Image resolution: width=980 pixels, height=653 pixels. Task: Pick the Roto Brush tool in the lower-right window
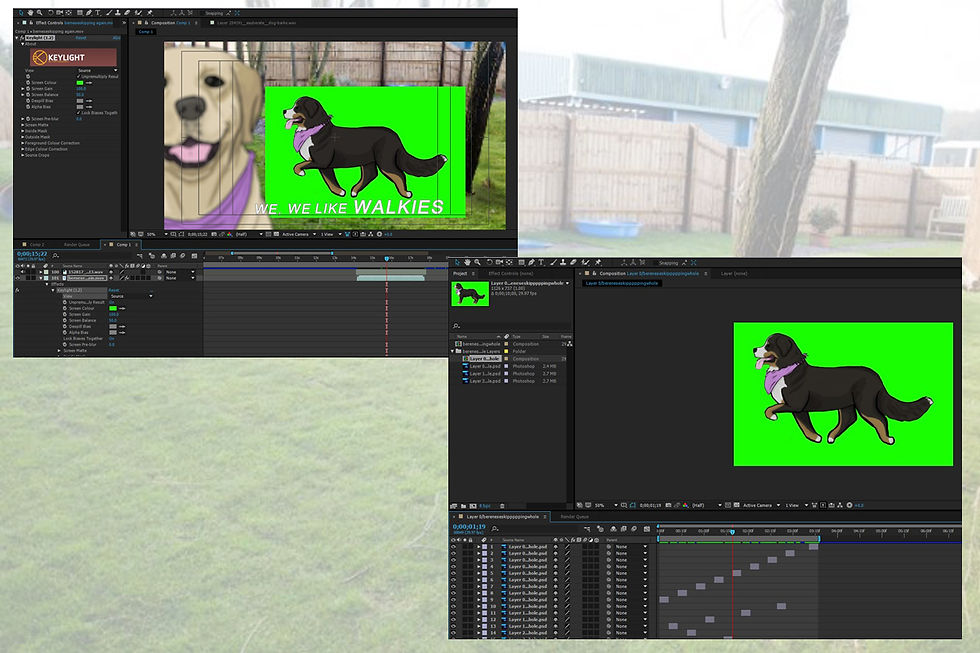click(x=586, y=262)
